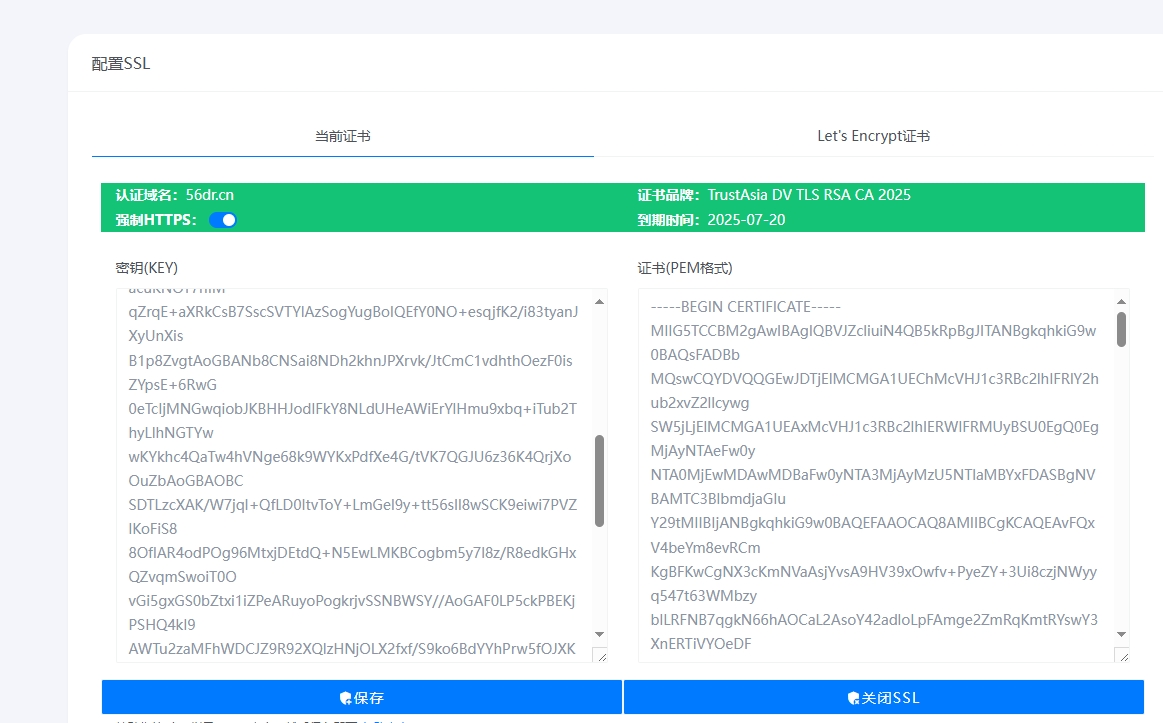
Task: Click the PEM textarea scrollbar thumb
Action: [1121, 329]
